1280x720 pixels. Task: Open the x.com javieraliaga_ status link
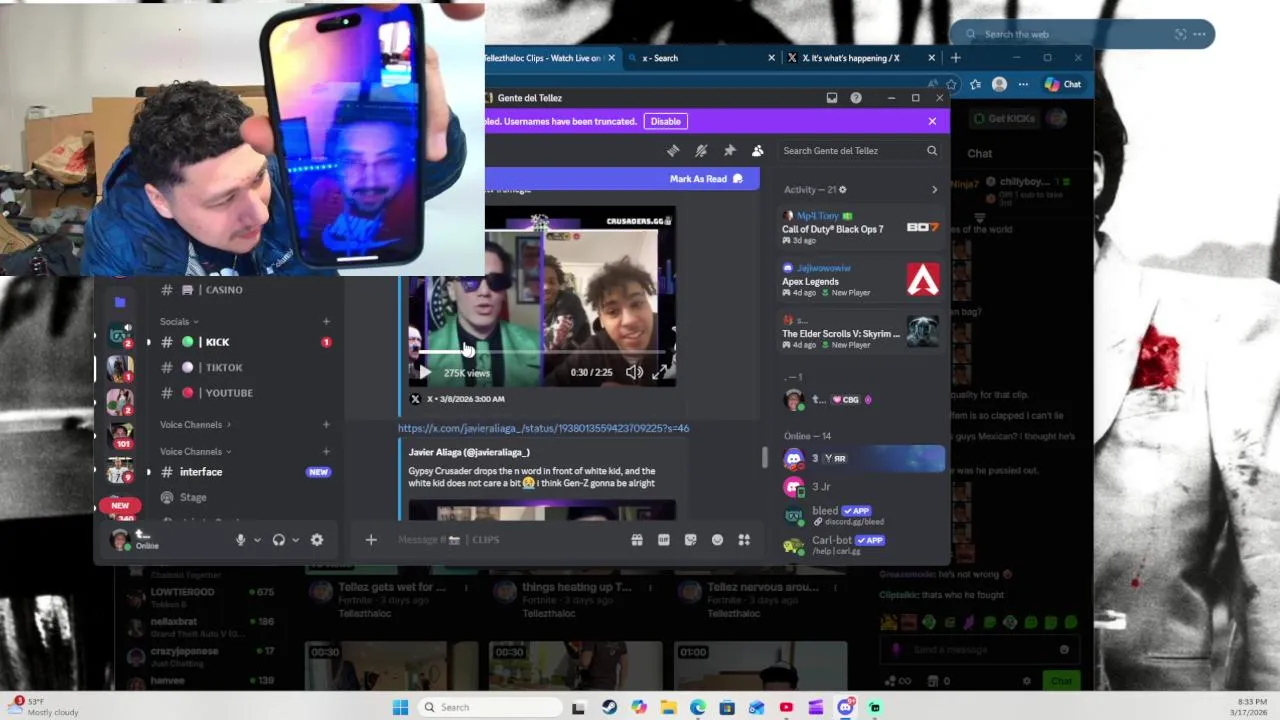point(543,428)
